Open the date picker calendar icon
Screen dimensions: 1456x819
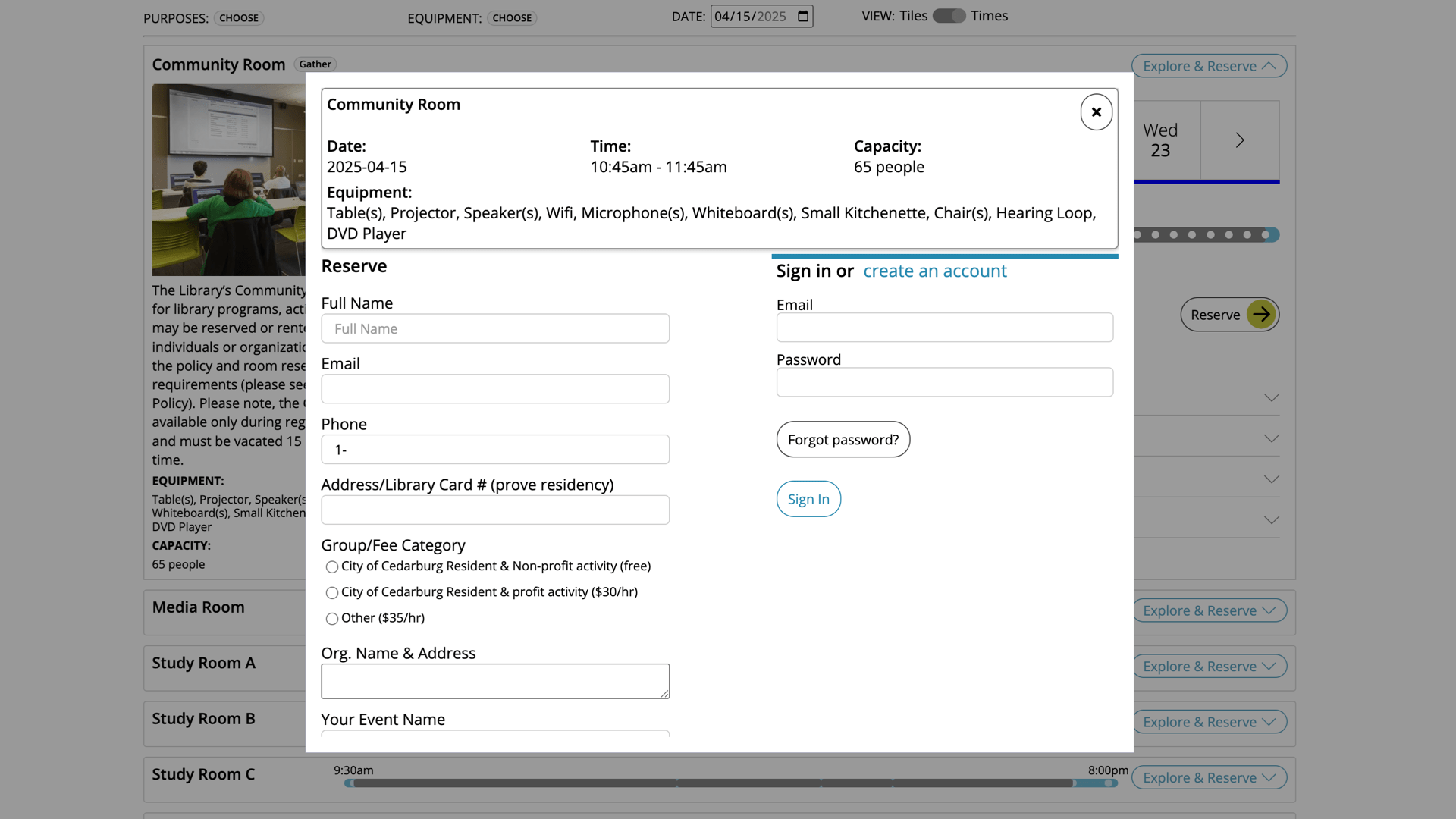click(803, 16)
